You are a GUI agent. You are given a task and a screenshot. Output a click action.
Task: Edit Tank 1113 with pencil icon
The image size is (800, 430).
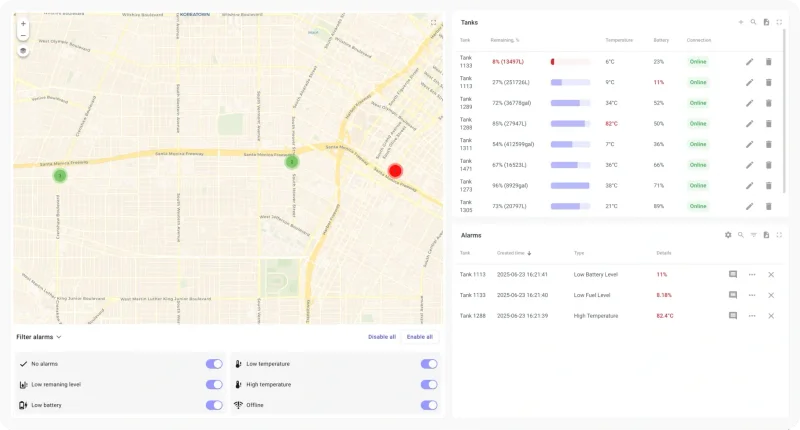pyautogui.click(x=749, y=82)
